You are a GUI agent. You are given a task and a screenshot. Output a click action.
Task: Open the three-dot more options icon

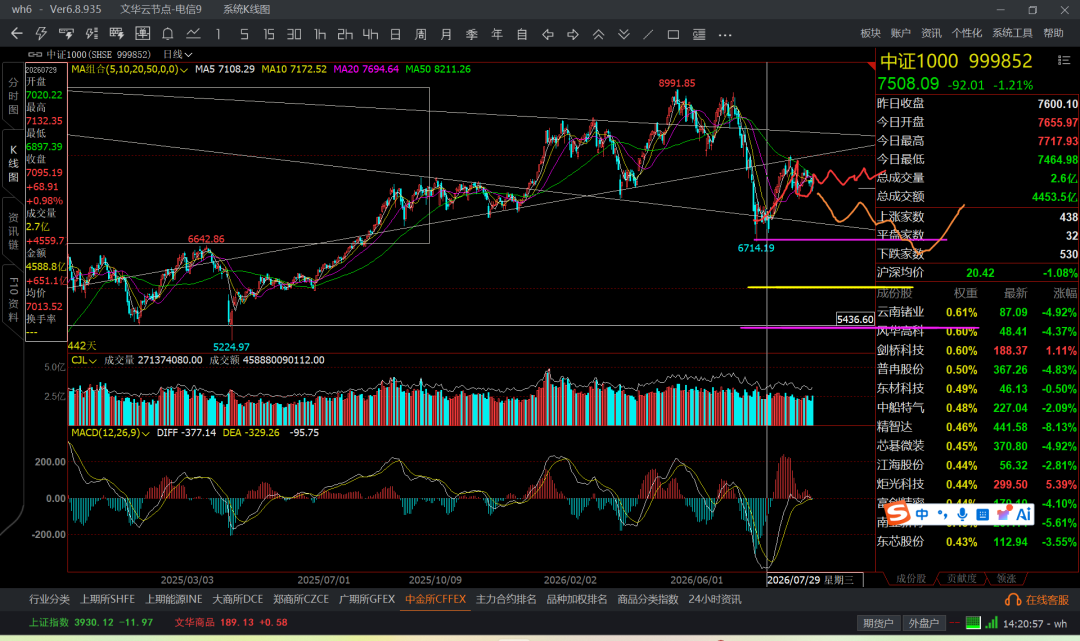(x=725, y=34)
